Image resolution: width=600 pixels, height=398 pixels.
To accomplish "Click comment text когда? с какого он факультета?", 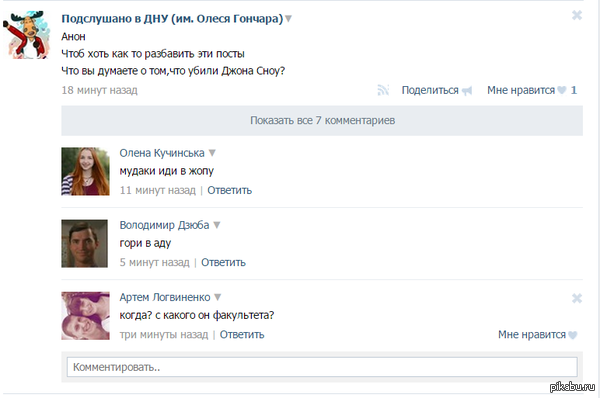I will click(x=197, y=315).
